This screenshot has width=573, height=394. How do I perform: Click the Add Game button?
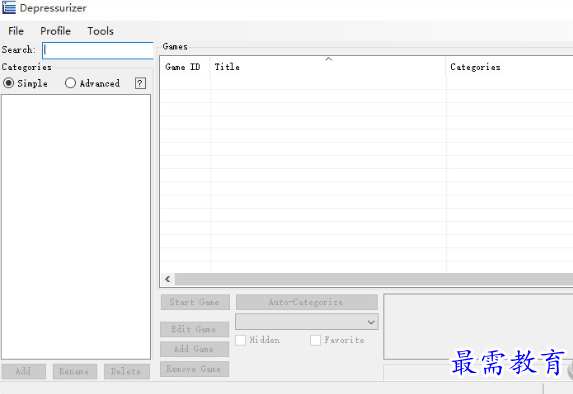point(194,349)
